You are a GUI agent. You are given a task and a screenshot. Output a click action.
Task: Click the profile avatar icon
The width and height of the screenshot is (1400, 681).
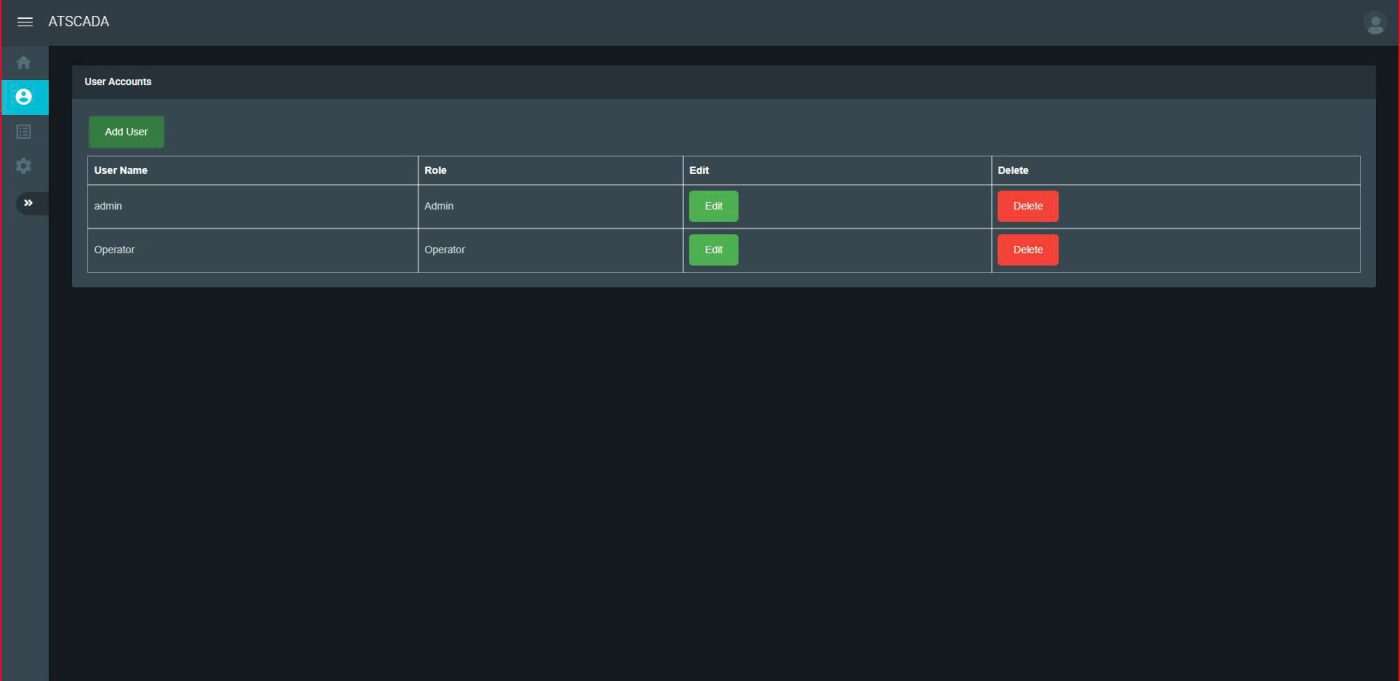coord(1375,23)
